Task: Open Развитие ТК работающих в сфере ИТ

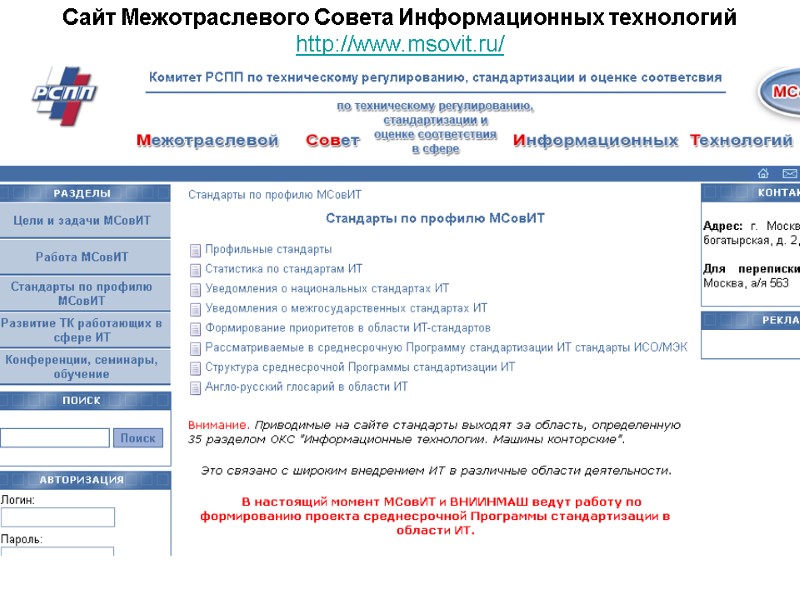Action: [85, 330]
